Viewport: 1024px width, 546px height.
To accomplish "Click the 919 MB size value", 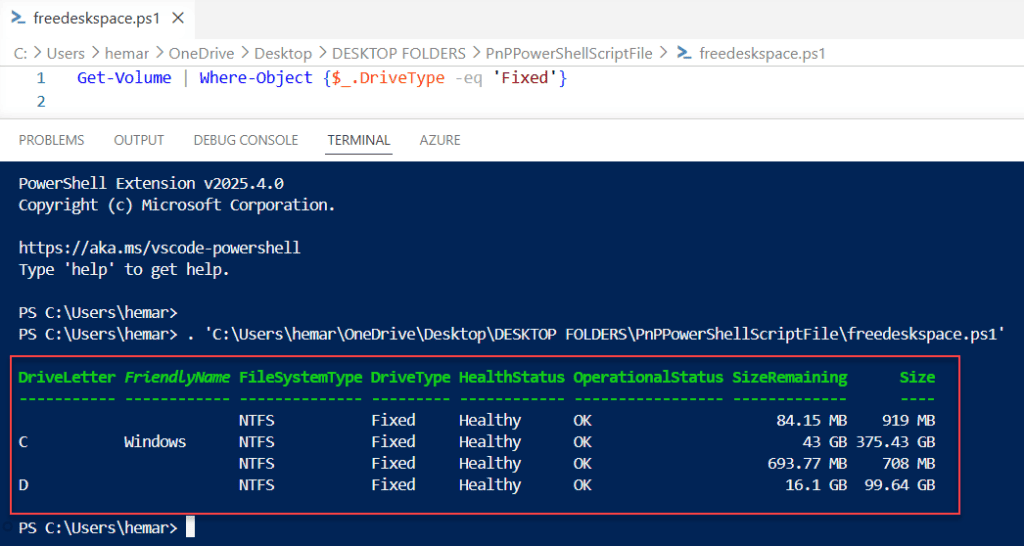I will click(x=908, y=421).
